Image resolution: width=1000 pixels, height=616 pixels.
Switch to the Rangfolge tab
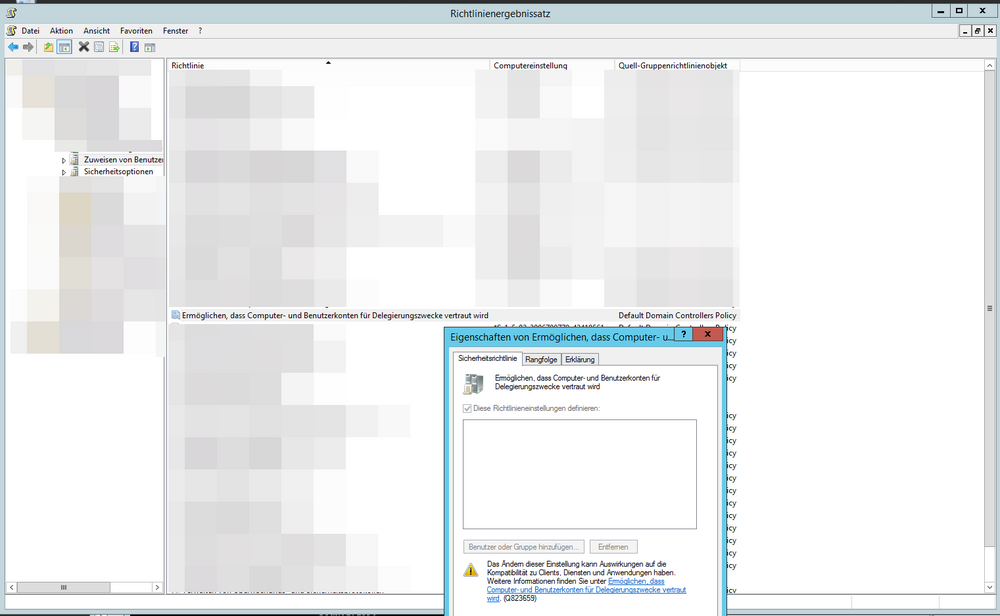pyautogui.click(x=541, y=359)
